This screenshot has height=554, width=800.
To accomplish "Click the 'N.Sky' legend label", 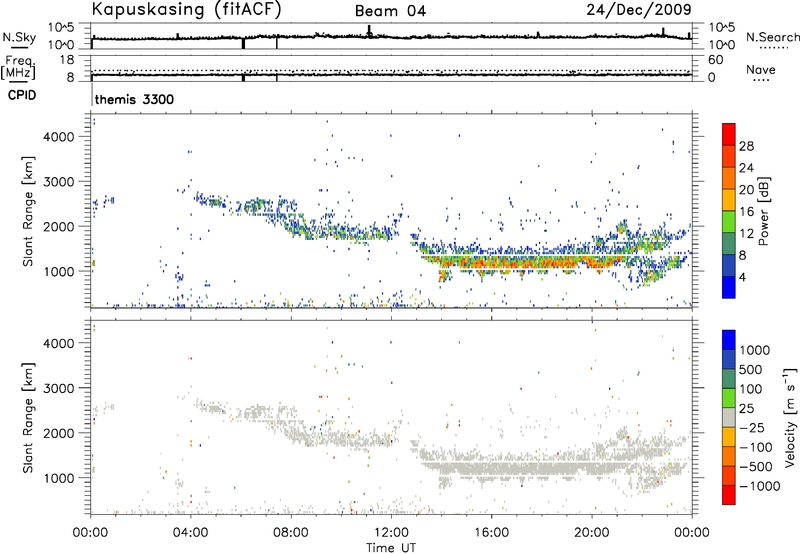I will [19, 37].
